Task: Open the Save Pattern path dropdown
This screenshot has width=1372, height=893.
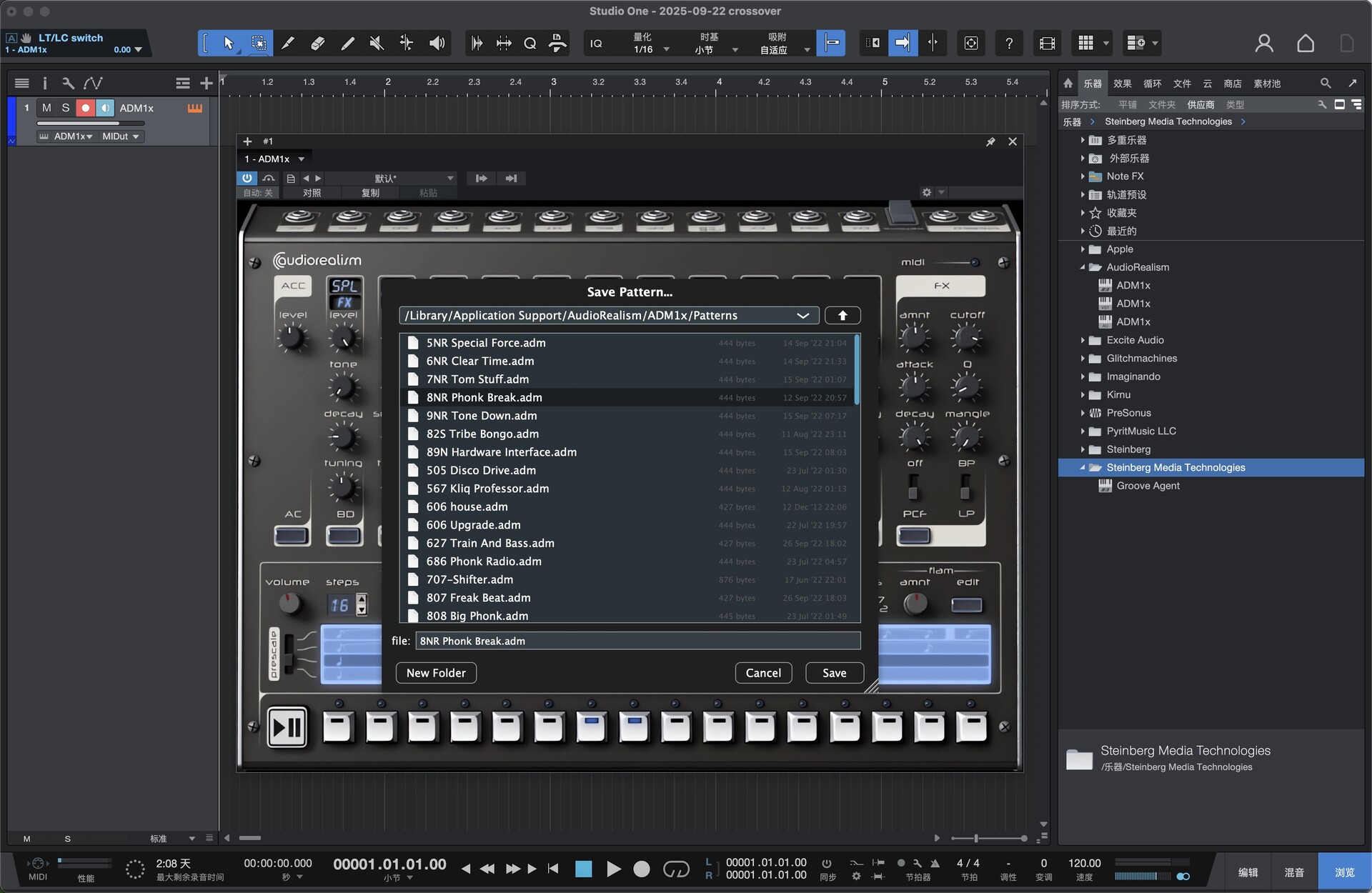Action: pyautogui.click(x=803, y=315)
